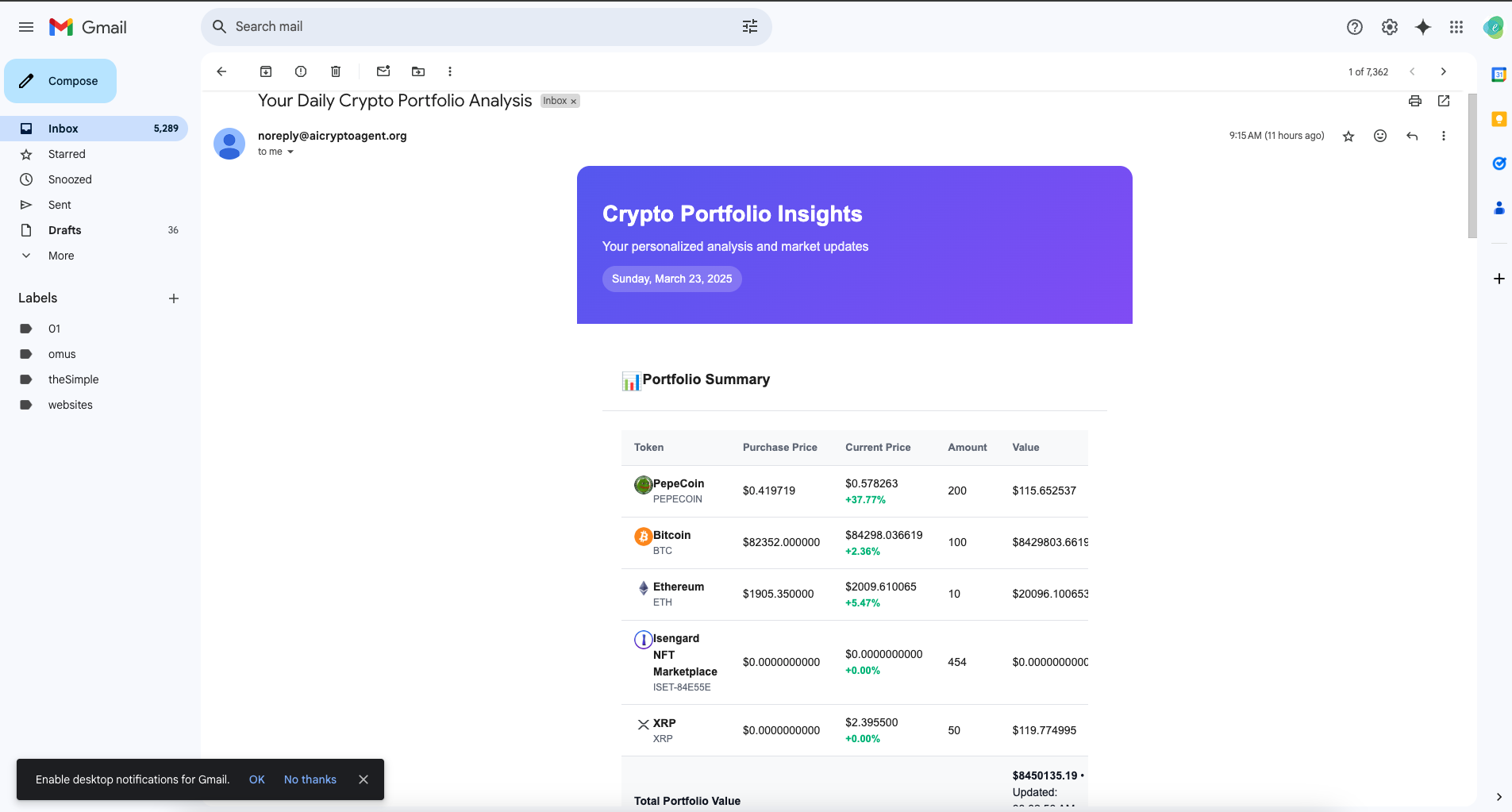Image resolution: width=1512 pixels, height=812 pixels.
Task: Open Google Tasks side panel
Action: 1499,164
